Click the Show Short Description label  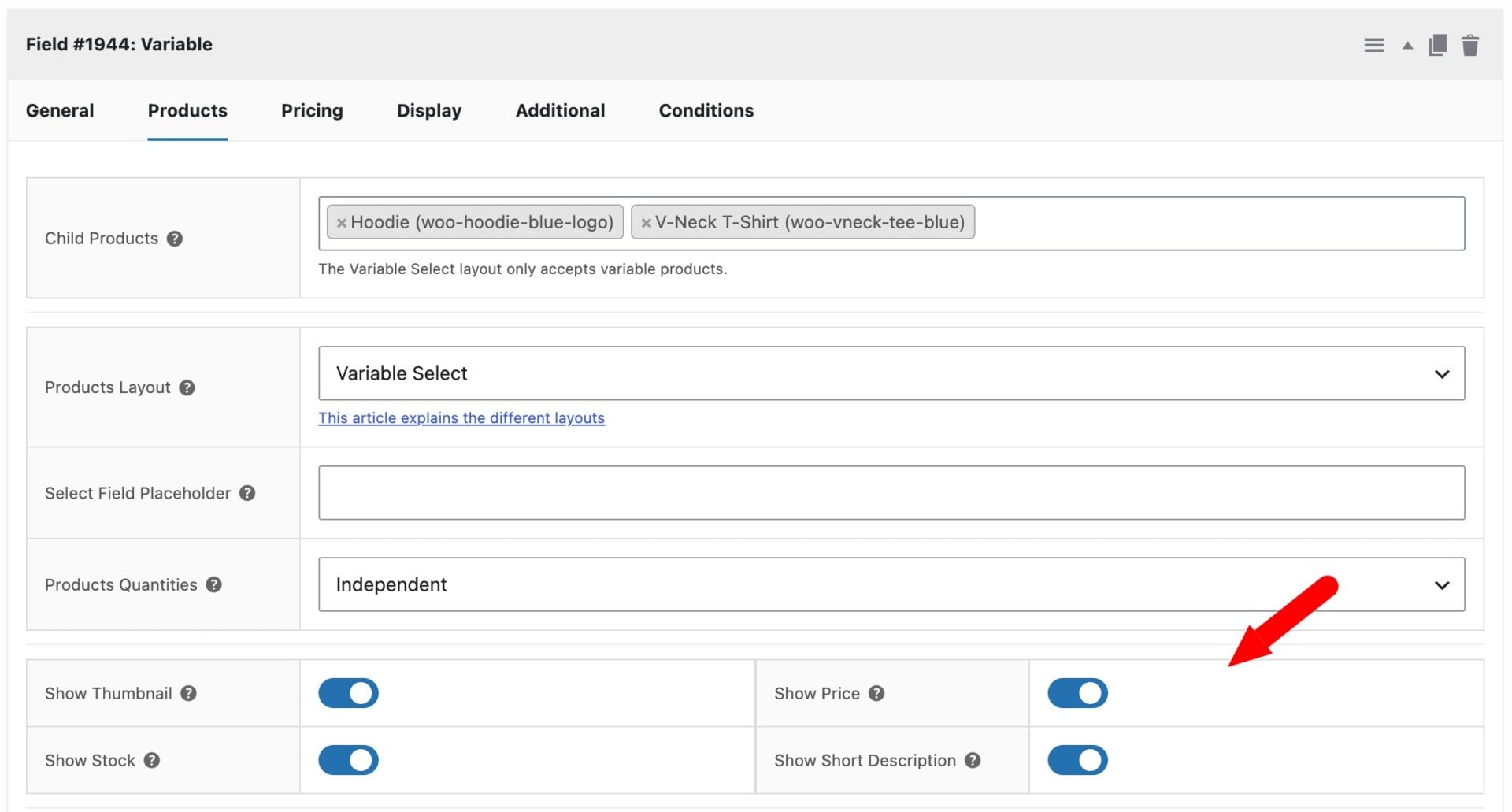click(865, 760)
